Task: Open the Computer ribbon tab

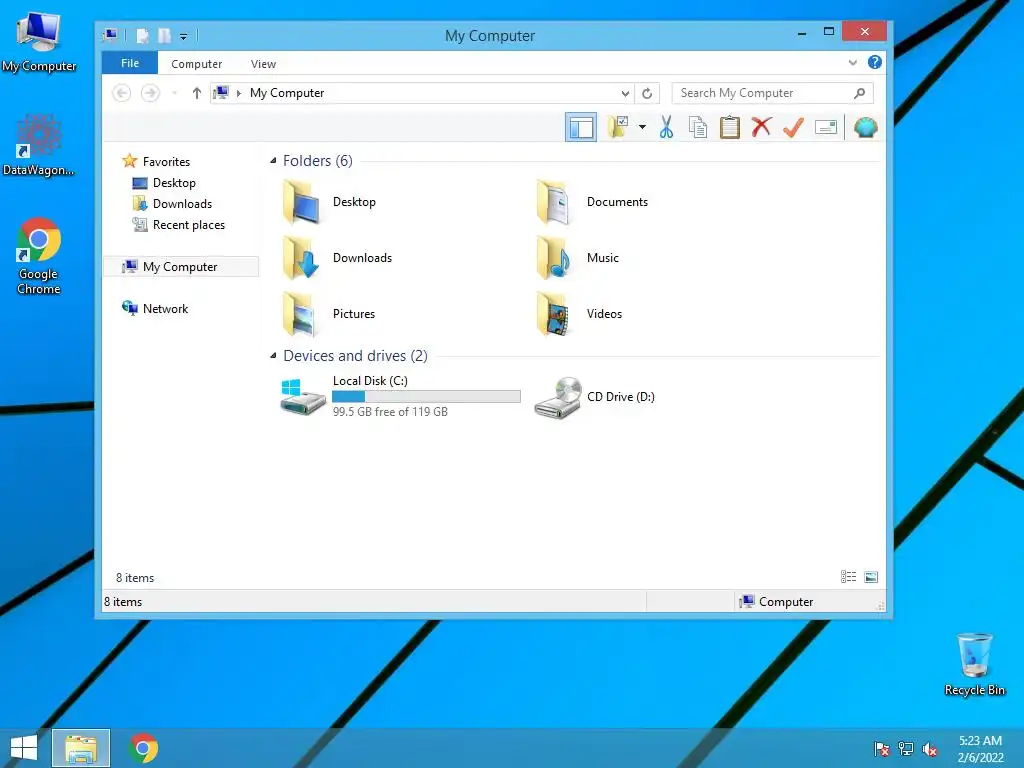Action: click(x=197, y=64)
